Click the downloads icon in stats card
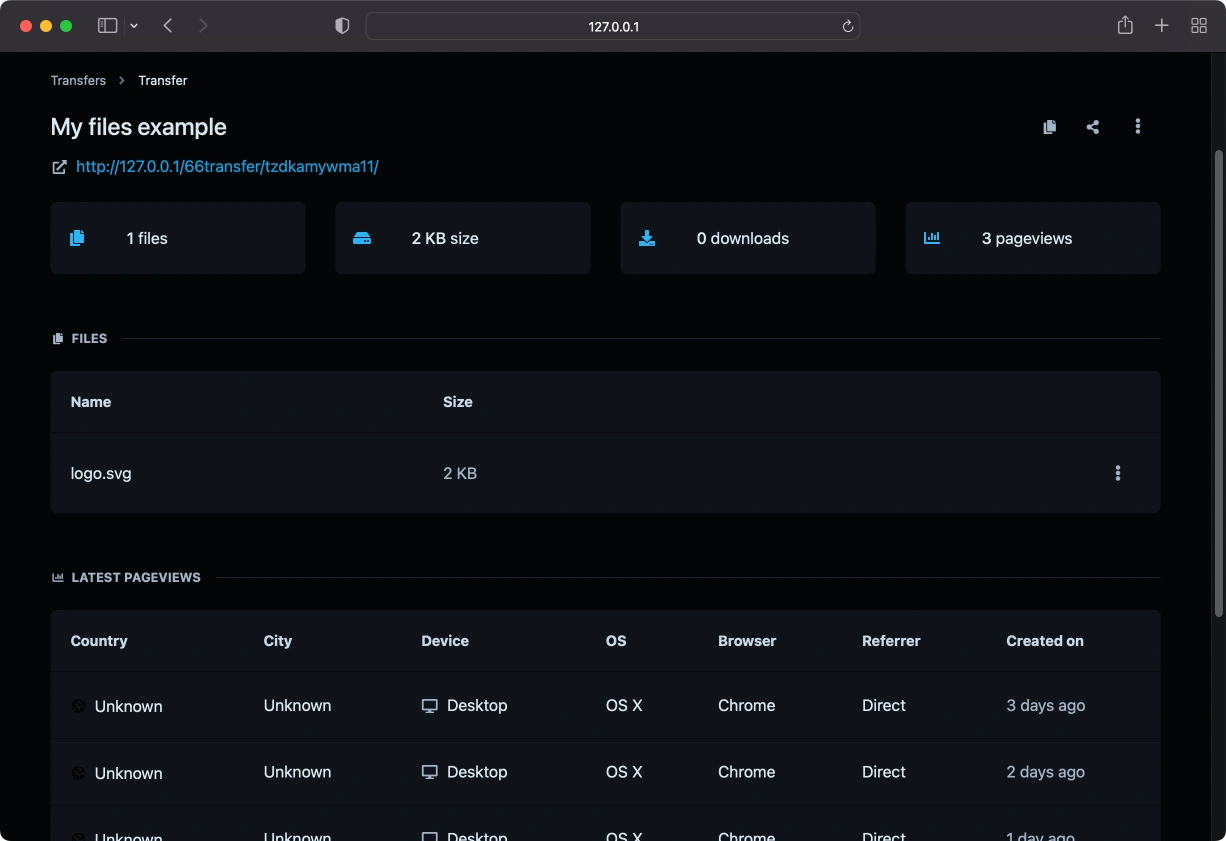Viewport: 1226px width, 841px height. [647, 238]
